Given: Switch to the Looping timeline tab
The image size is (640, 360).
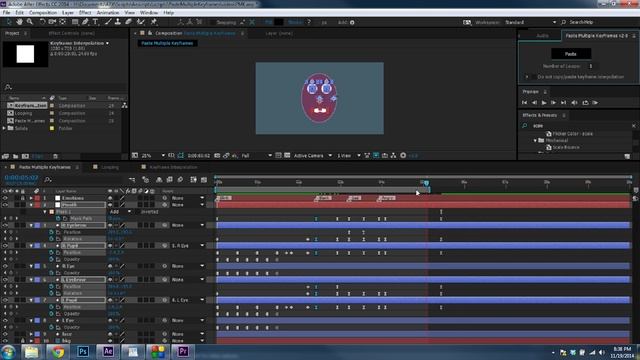Looking at the screenshot, I should tap(109, 167).
